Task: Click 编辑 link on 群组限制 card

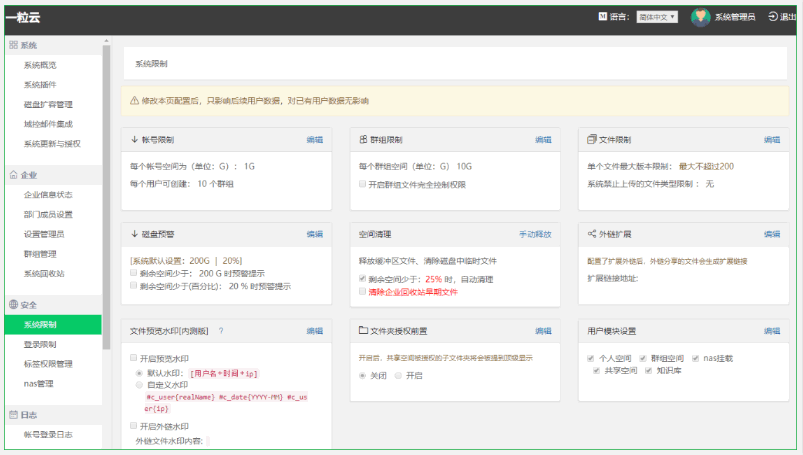Action: tap(543, 139)
